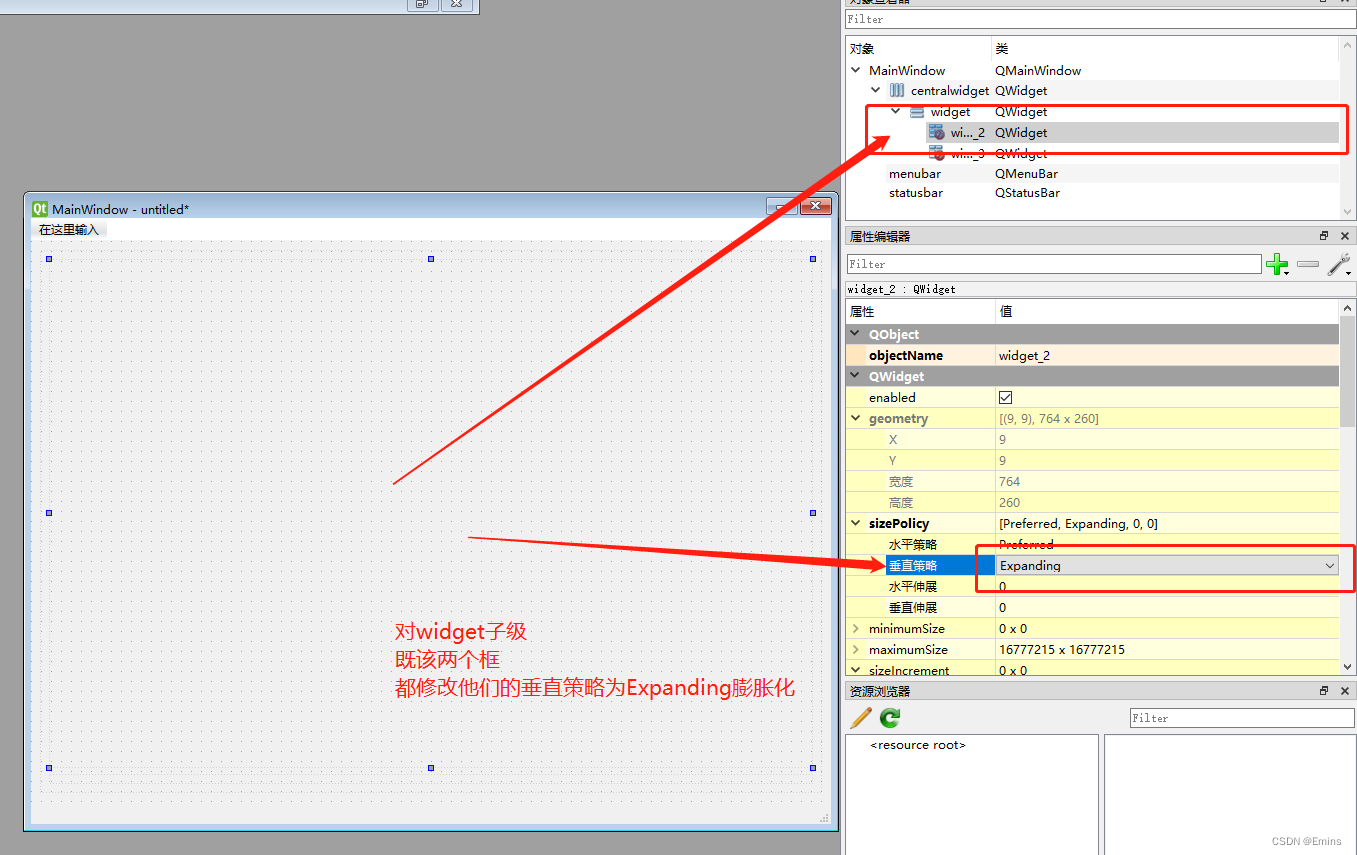Open the 垂直策略 Expanding combo box
This screenshot has height=855, width=1357.
click(1167, 565)
